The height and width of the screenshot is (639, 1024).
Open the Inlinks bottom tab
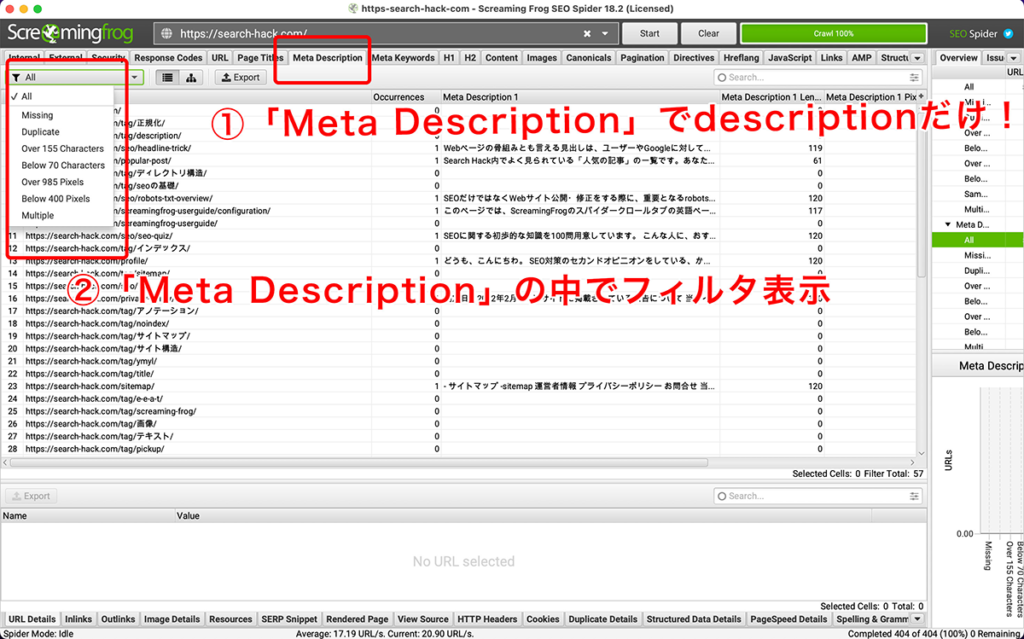click(x=78, y=619)
